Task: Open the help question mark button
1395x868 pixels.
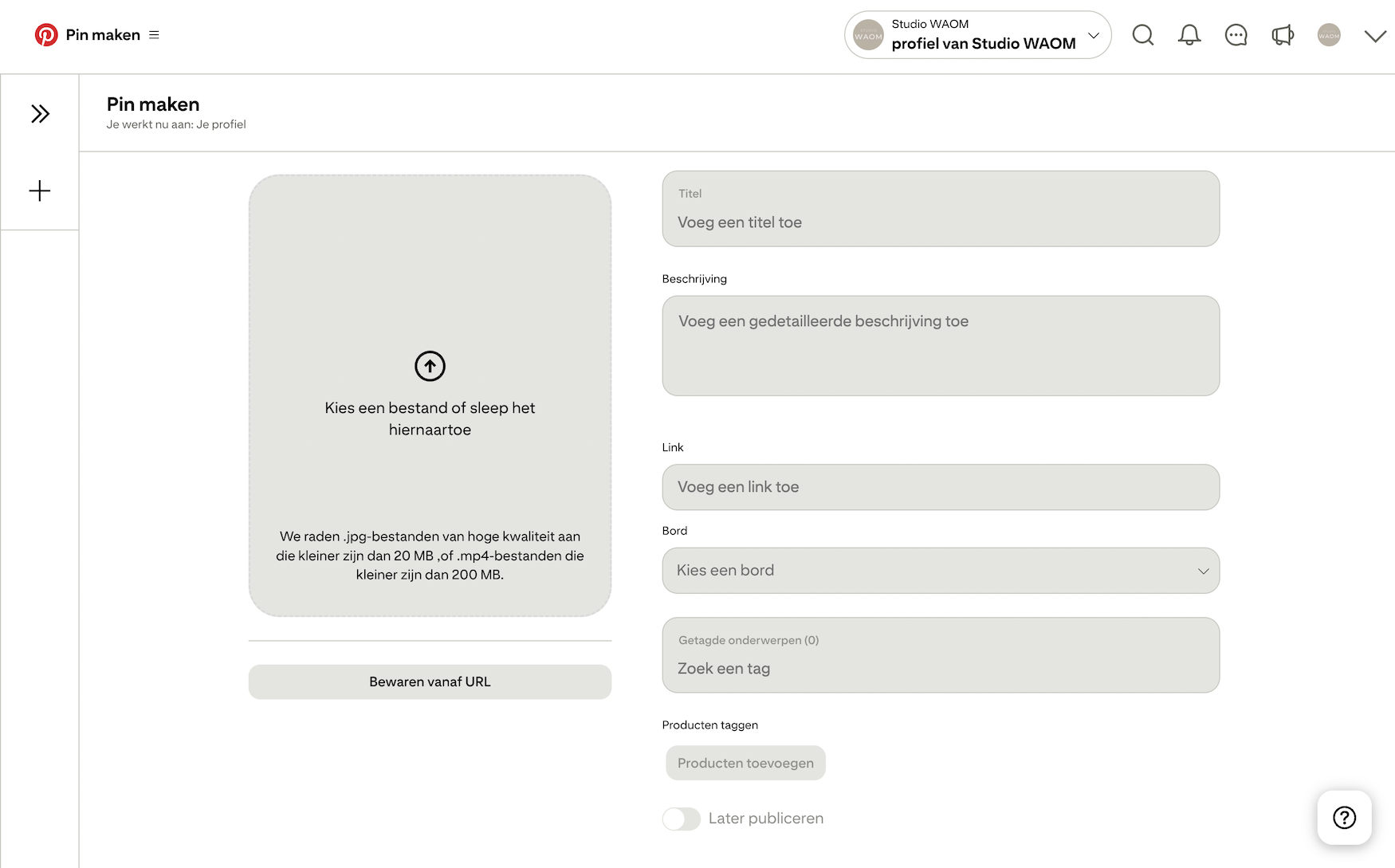Action: pyautogui.click(x=1344, y=818)
